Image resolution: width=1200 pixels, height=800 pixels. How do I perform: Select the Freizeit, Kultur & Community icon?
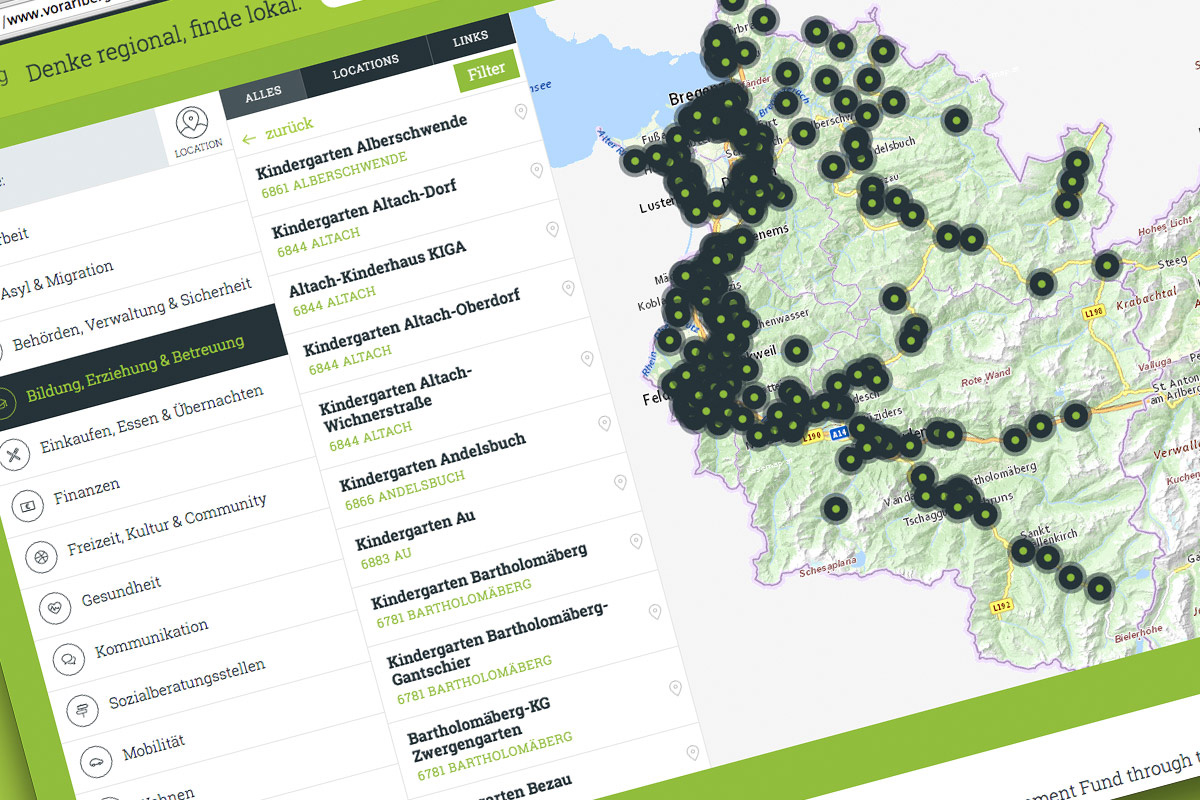[x=41, y=556]
